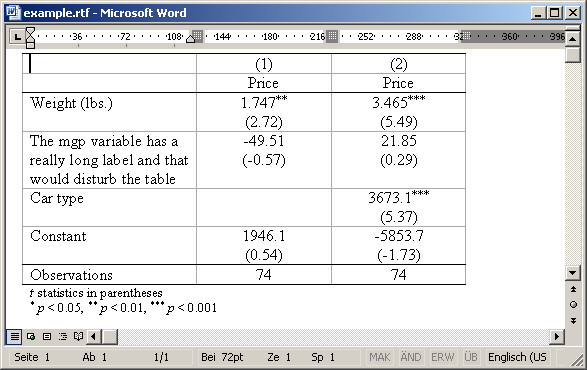Toggle ÄND track changes in status bar
This screenshot has height=370, width=587.
(411, 357)
